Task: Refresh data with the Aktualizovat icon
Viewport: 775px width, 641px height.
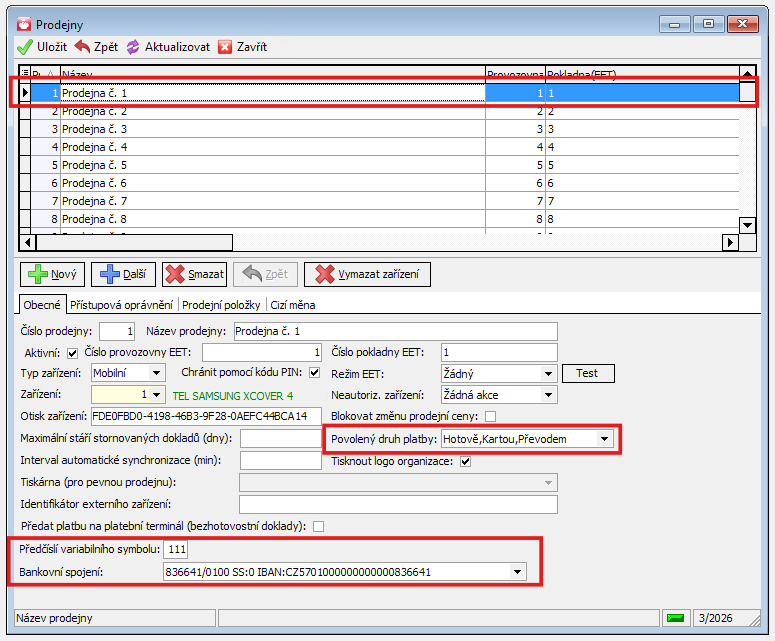Action: click(x=133, y=47)
